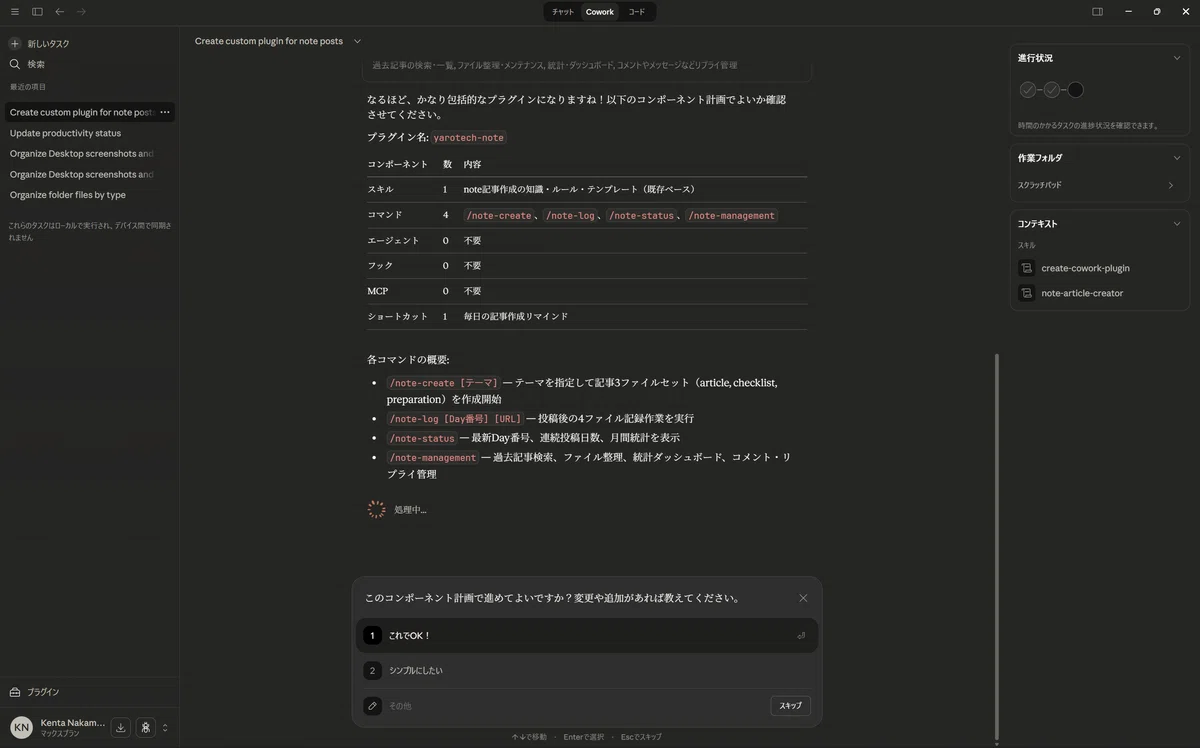Close the question prompt with X
The height and width of the screenshot is (748, 1200).
click(803, 598)
